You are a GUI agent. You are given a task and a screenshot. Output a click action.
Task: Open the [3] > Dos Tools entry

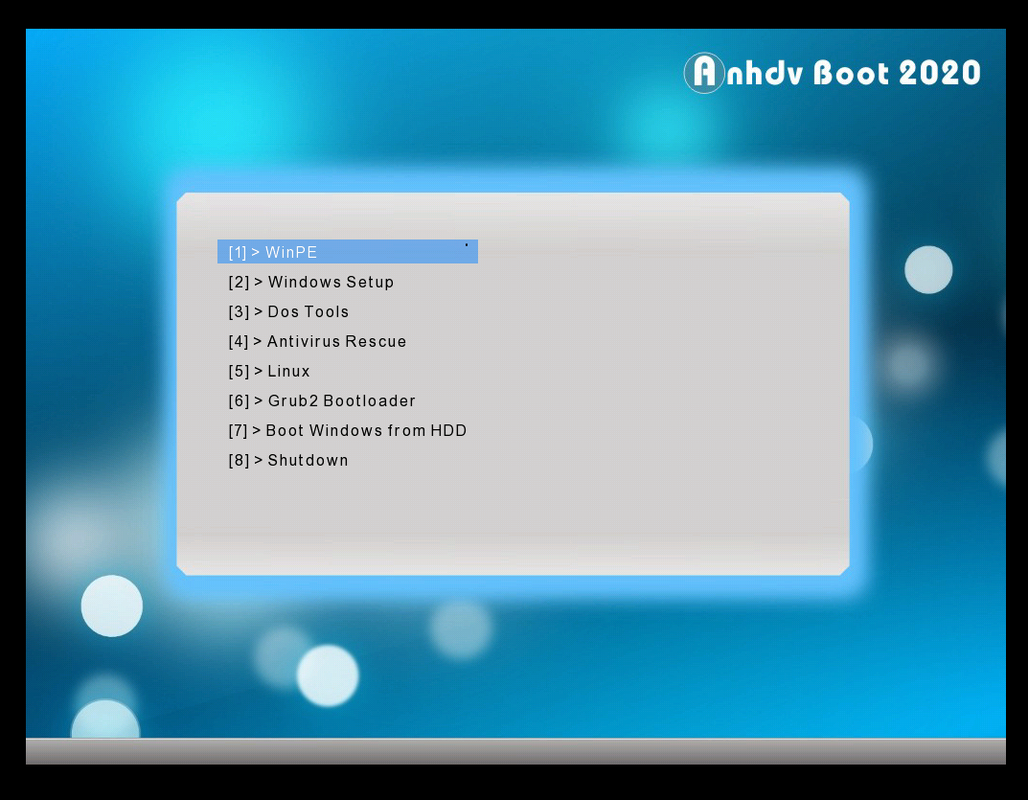pyautogui.click(x=288, y=312)
